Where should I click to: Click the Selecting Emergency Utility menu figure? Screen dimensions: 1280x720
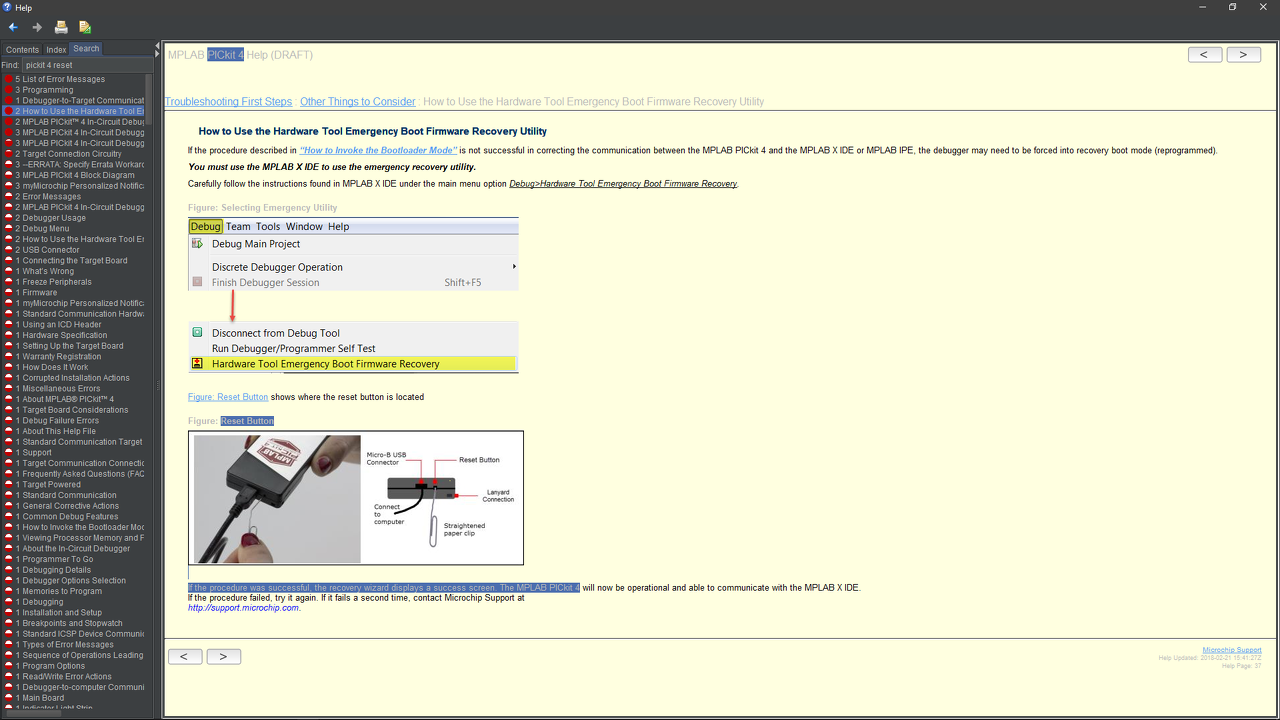pos(353,296)
